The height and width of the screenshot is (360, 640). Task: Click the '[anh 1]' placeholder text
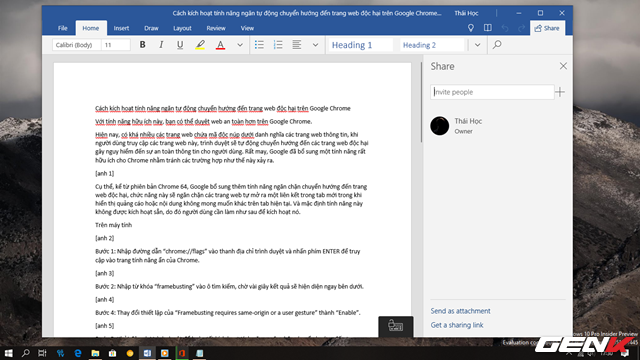[104, 173]
